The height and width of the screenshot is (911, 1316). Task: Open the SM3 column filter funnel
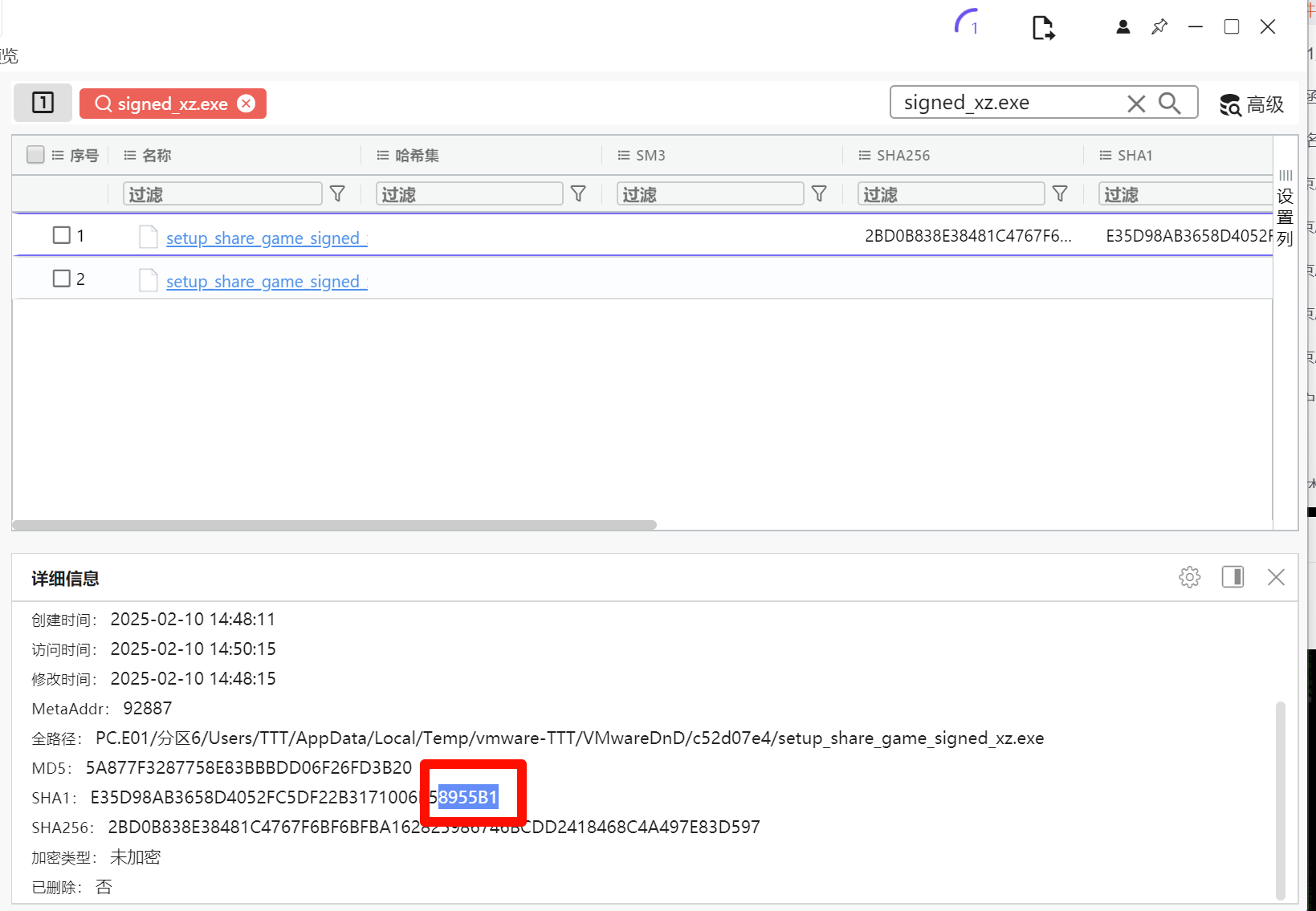click(x=819, y=193)
